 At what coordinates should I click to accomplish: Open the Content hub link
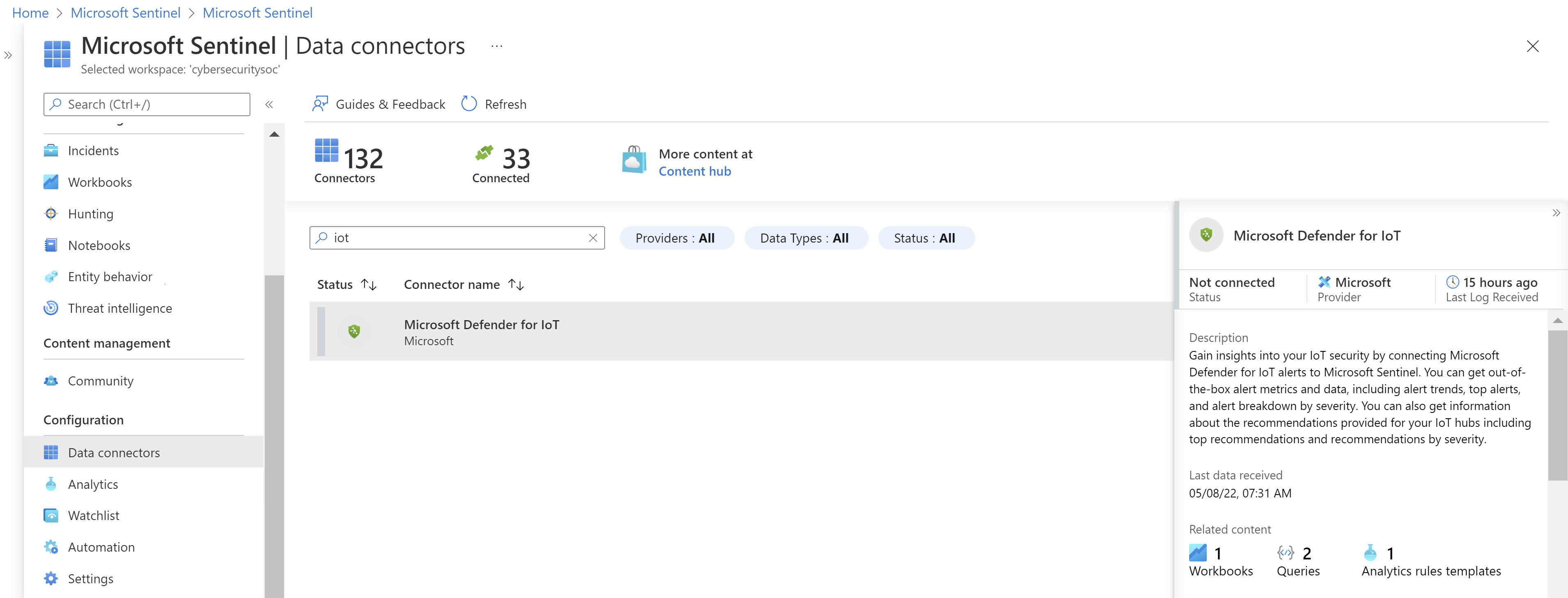(695, 172)
